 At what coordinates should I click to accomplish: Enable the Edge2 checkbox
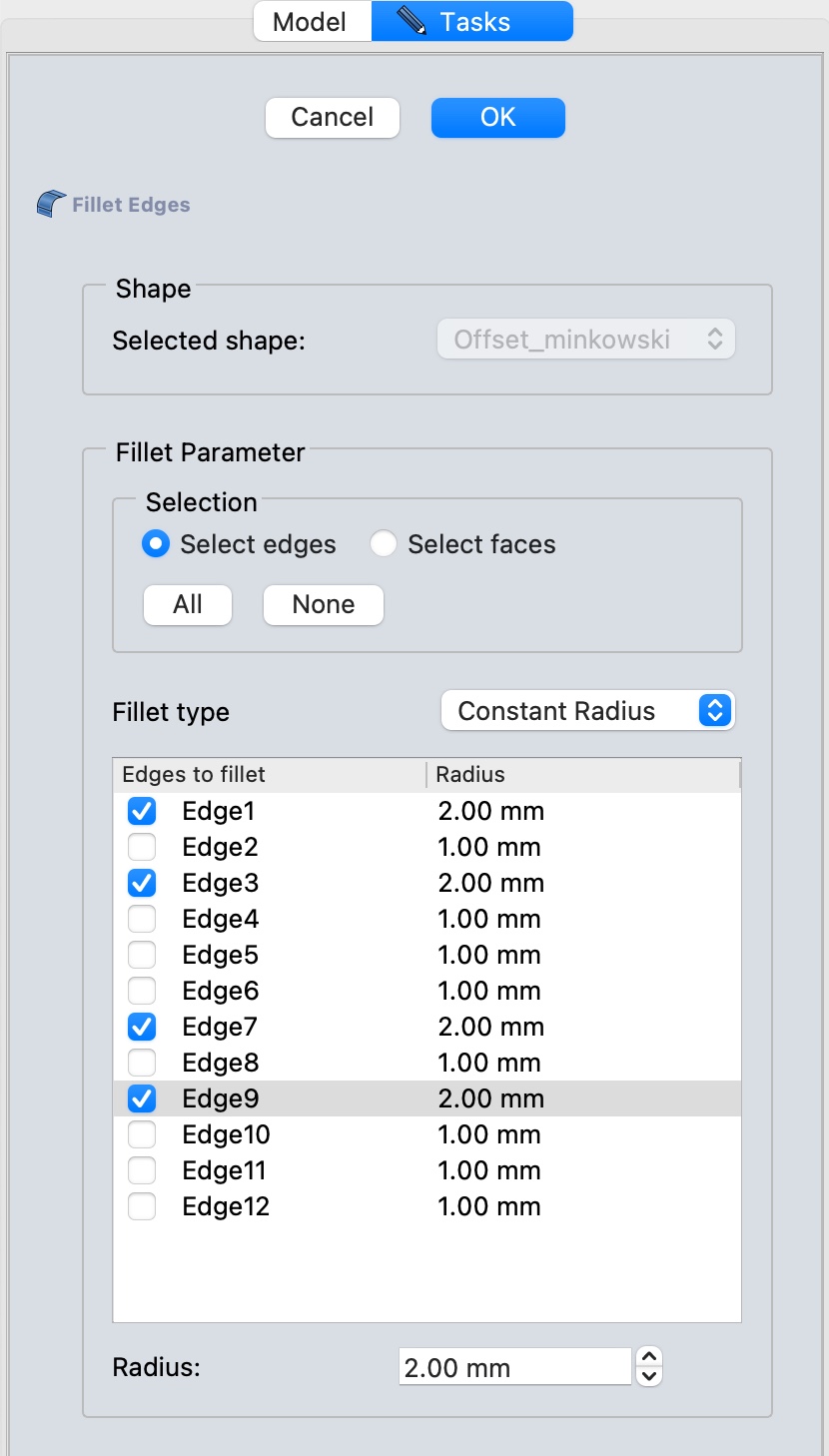coord(142,847)
